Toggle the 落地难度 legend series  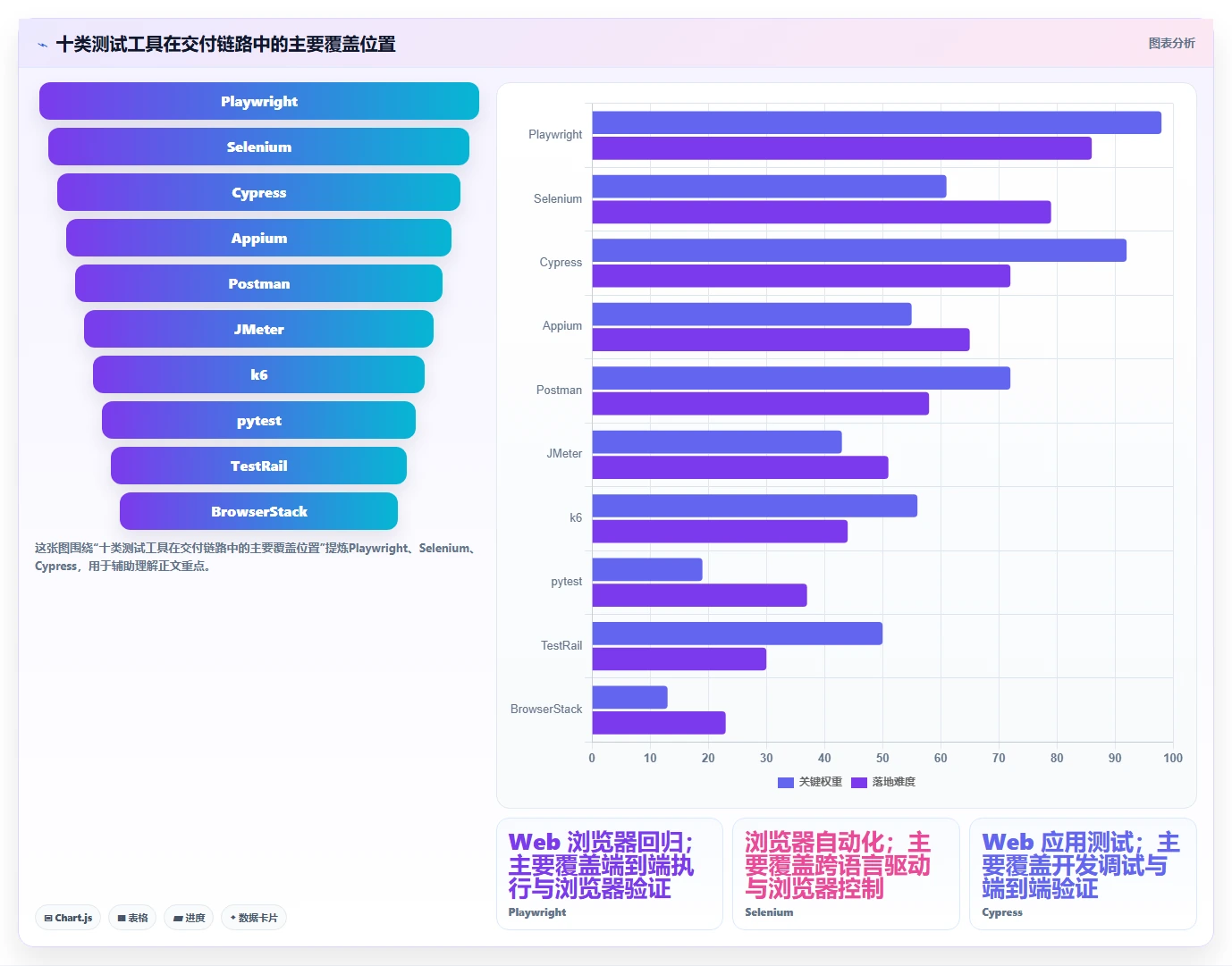(883, 782)
